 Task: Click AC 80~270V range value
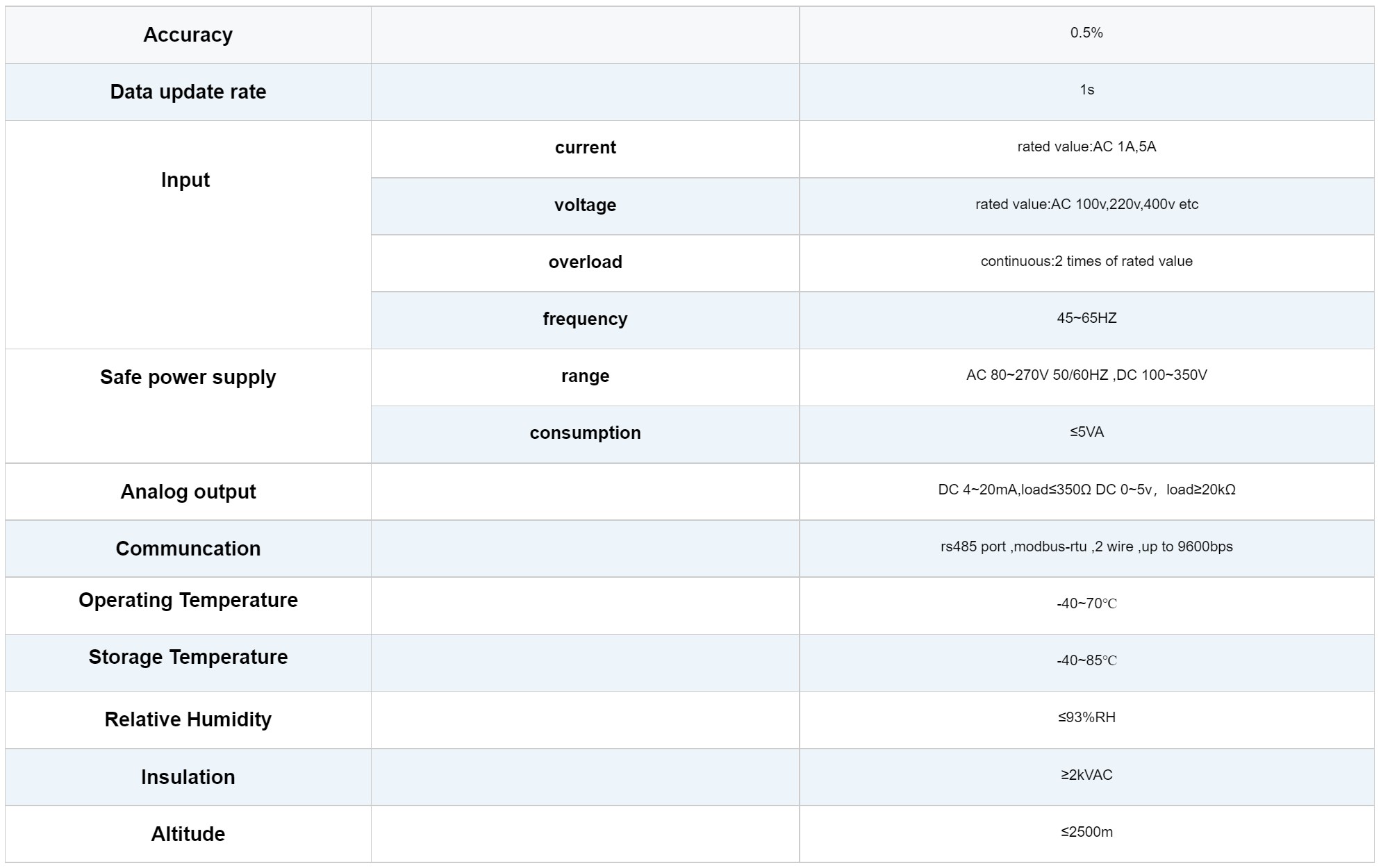coord(1086,375)
